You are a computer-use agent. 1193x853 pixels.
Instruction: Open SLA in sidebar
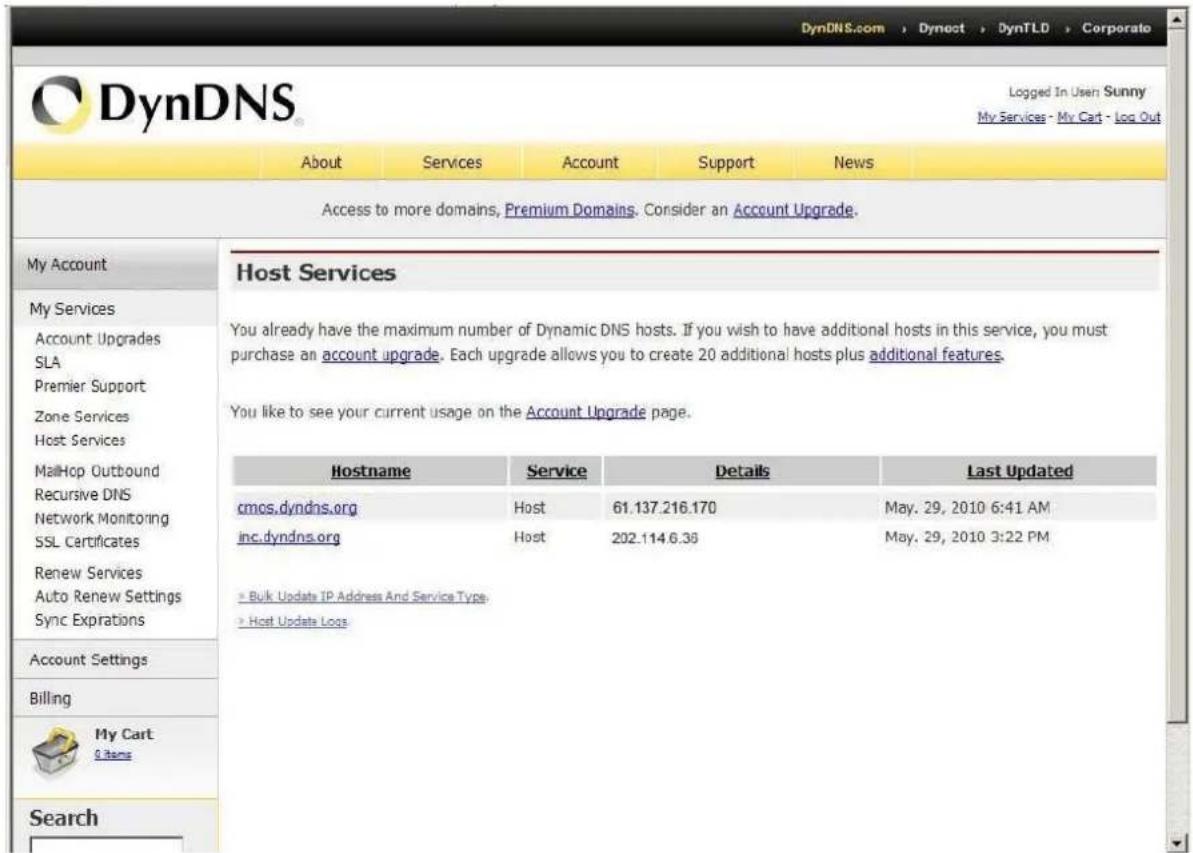(47, 363)
